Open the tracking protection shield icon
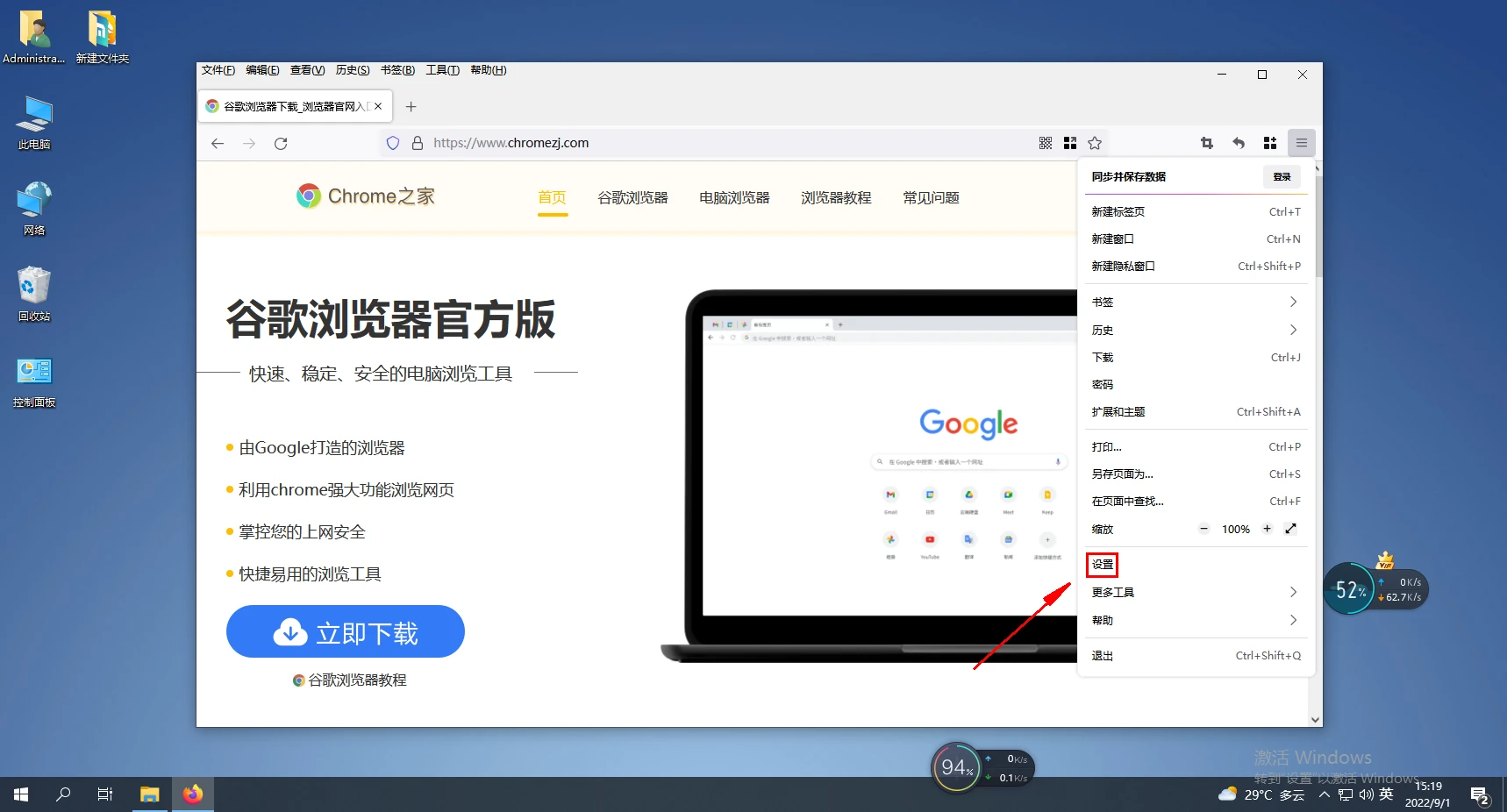This screenshot has width=1507, height=812. 393,143
